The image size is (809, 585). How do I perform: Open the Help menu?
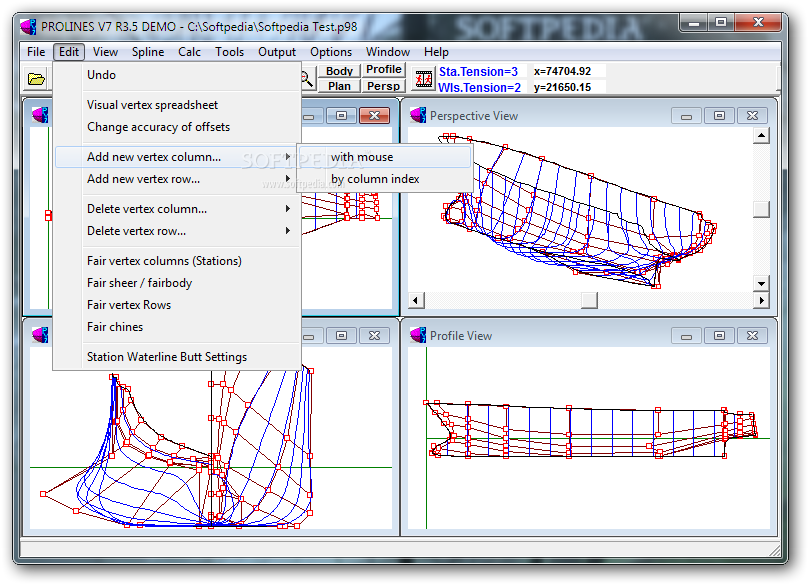436,52
